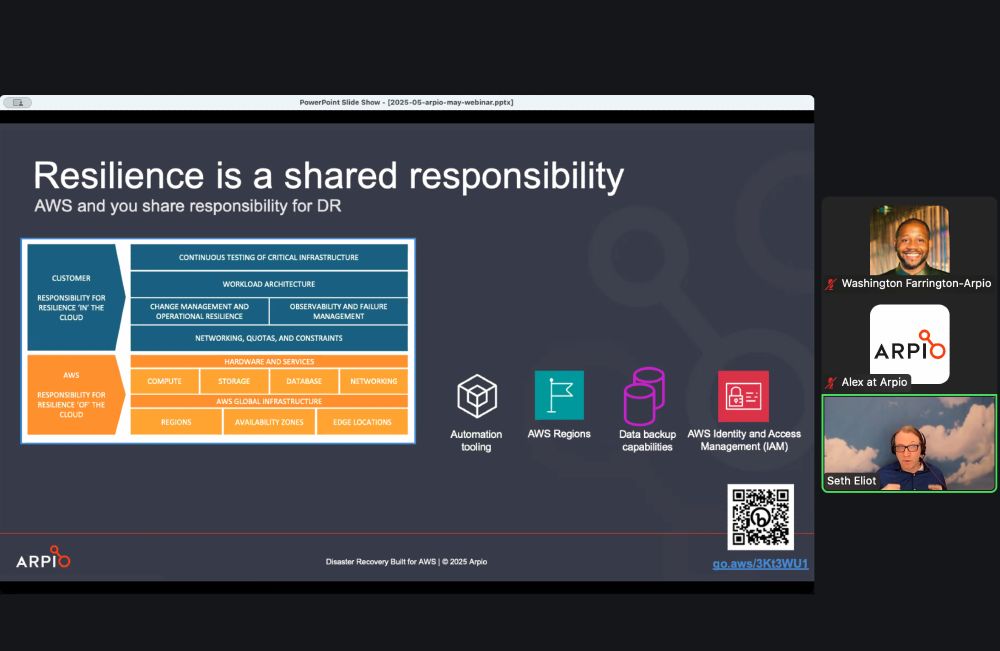Click the 'Hardware and Services' orange header

269,362
